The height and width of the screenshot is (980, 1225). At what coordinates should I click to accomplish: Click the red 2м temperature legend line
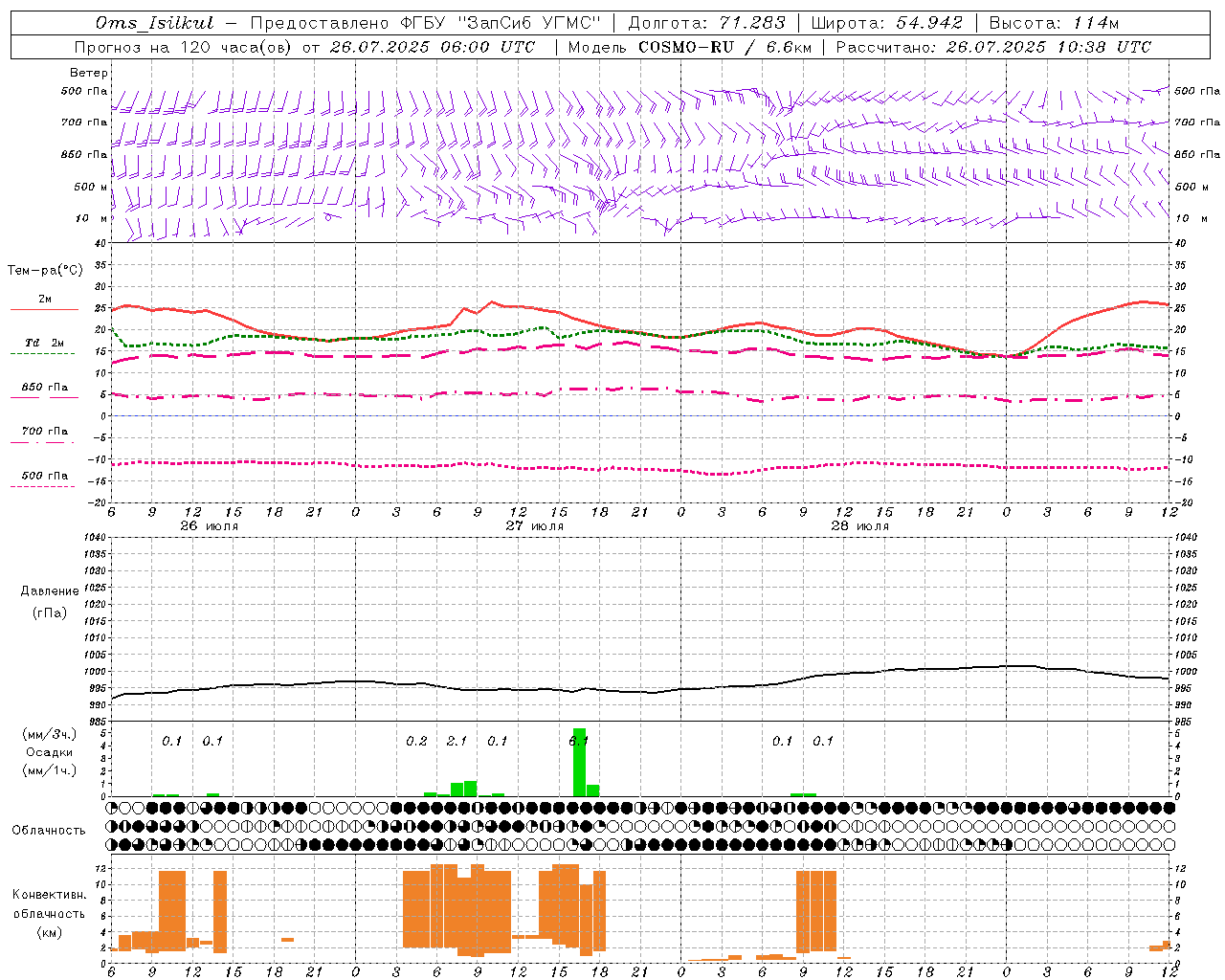point(44,309)
